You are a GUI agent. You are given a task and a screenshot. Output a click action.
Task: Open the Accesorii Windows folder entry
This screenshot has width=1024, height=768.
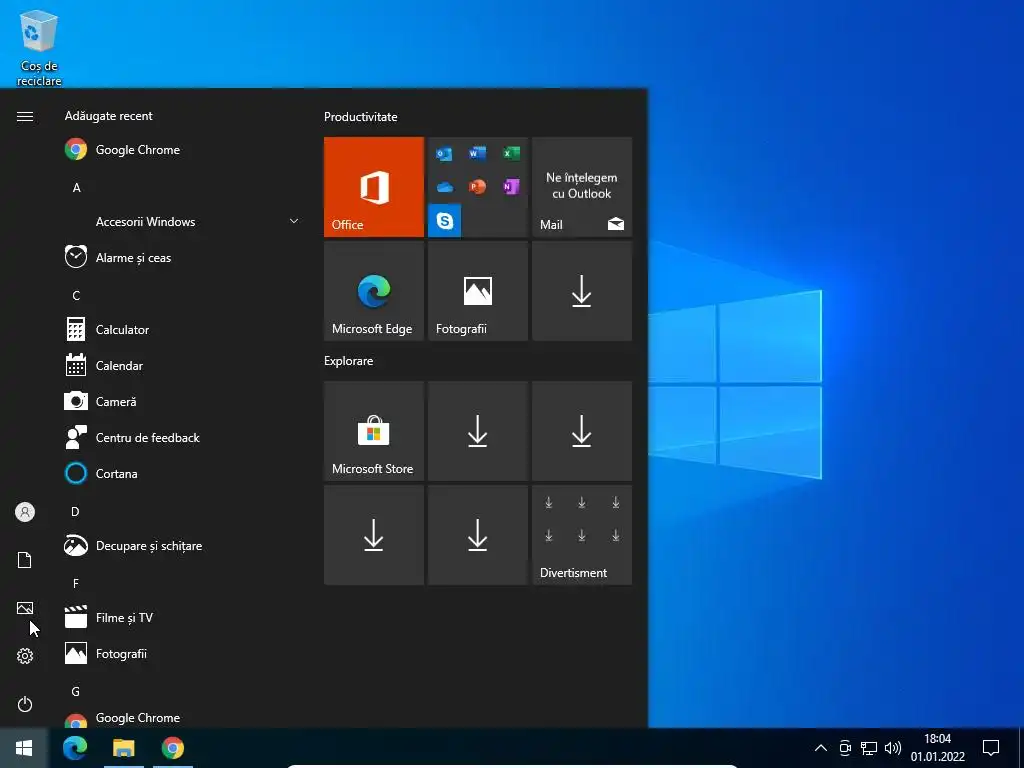182,221
